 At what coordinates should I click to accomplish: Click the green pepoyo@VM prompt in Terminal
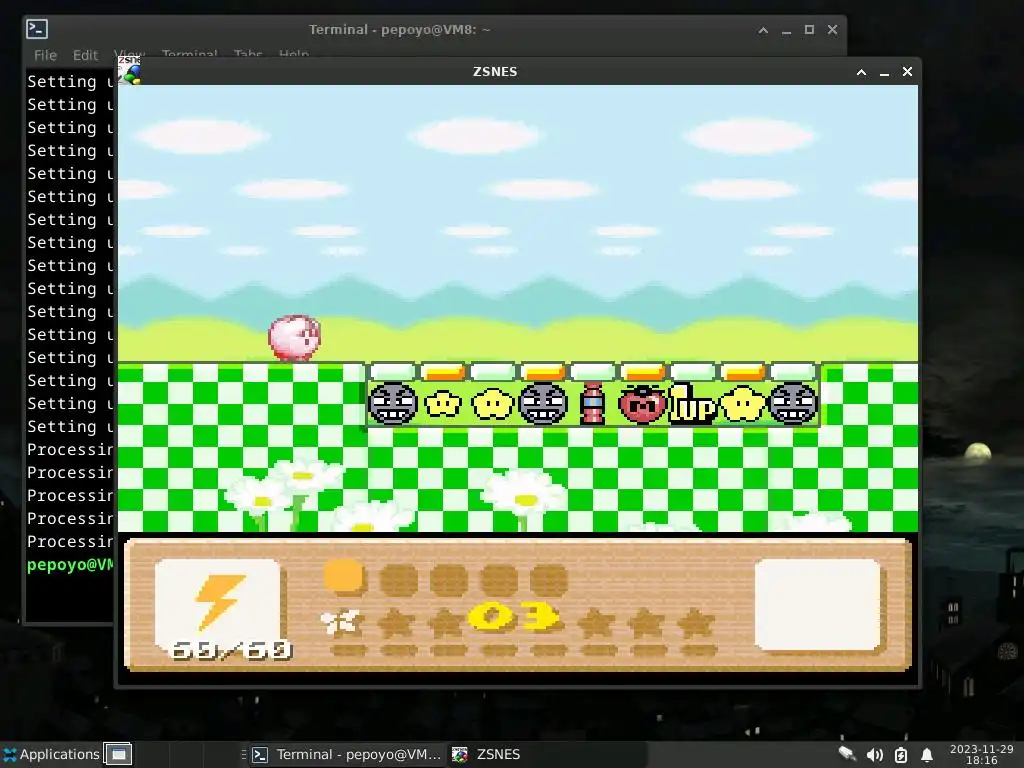[70, 564]
